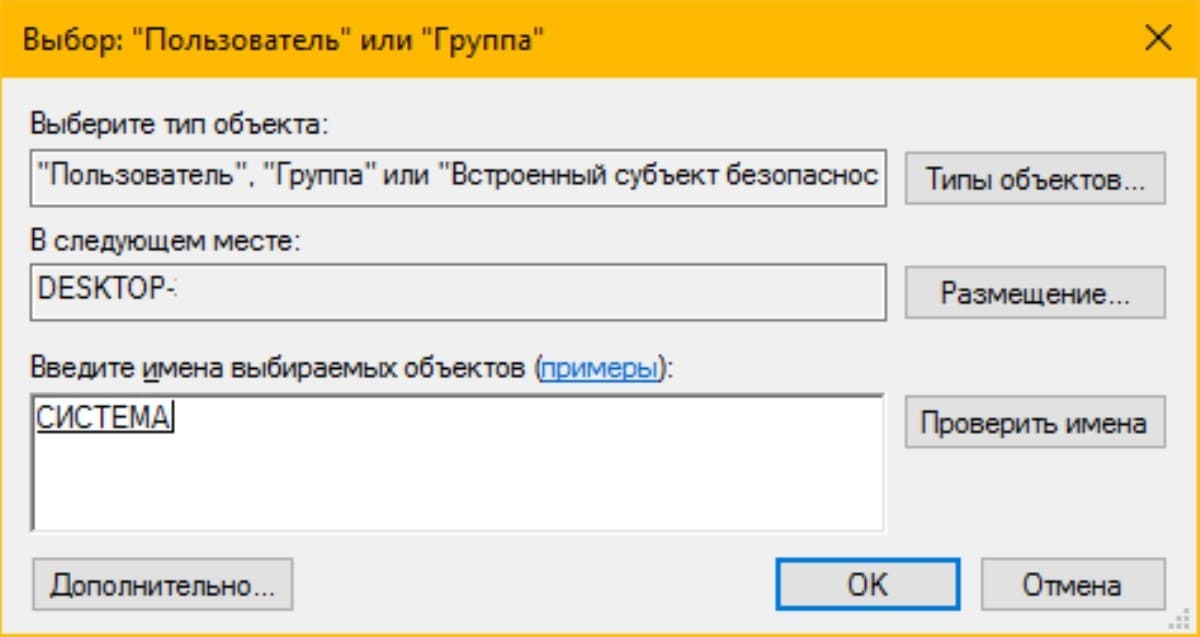Click the Выберите тип объекта label
This screenshot has width=1200, height=637.
click(180, 125)
